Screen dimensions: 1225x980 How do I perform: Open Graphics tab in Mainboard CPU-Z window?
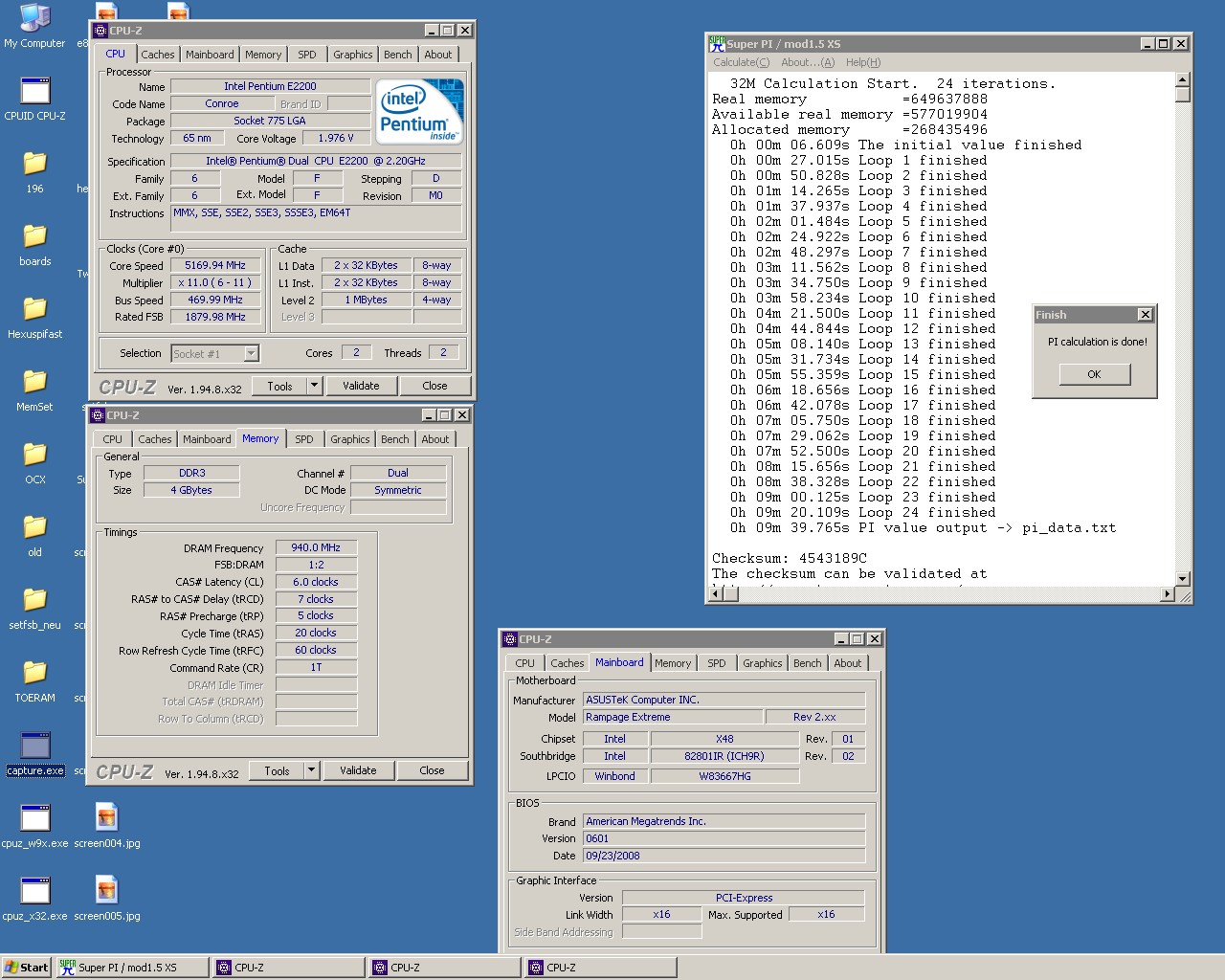763,663
